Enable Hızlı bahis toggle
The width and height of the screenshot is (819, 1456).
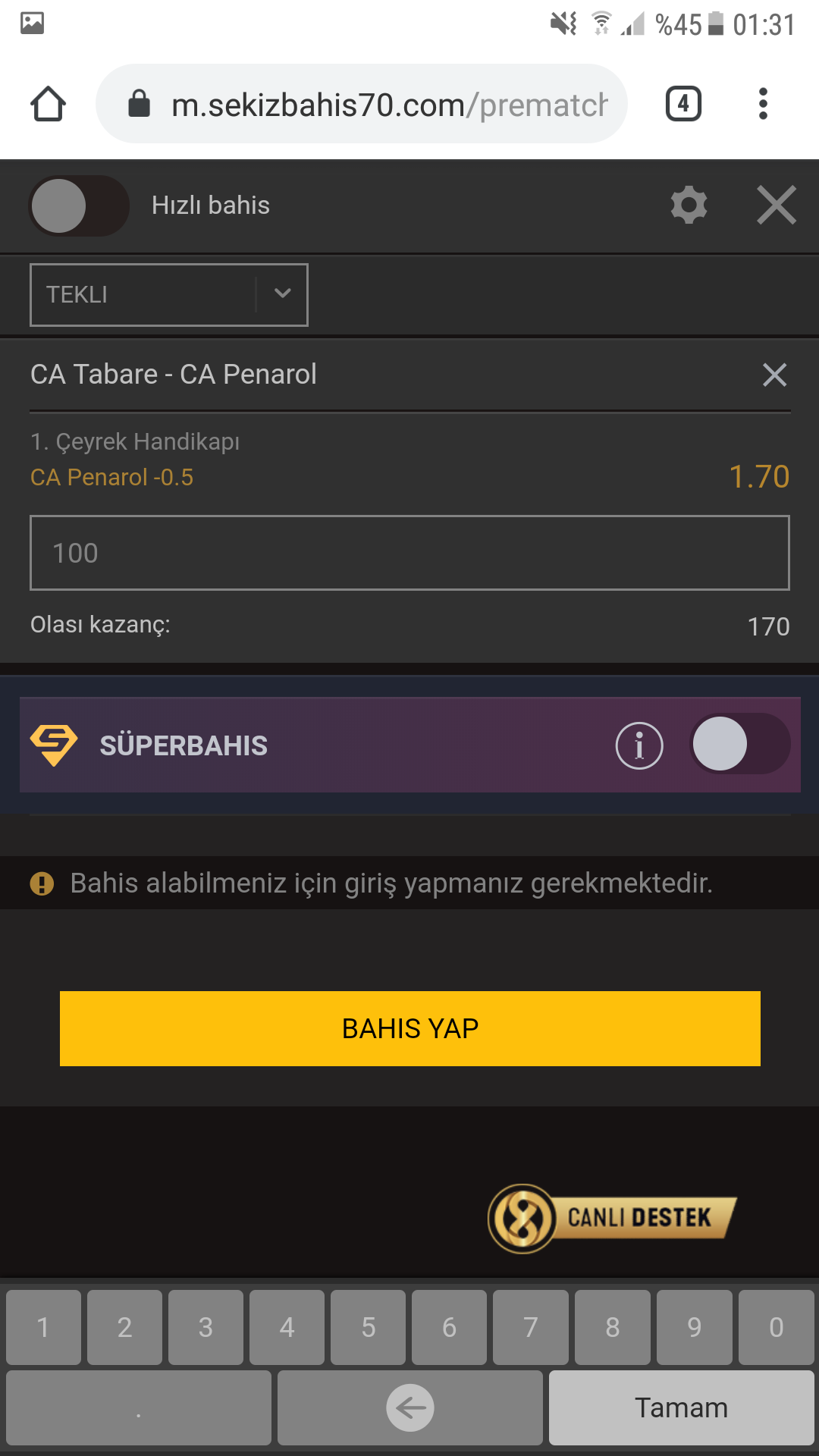point(79,206)
